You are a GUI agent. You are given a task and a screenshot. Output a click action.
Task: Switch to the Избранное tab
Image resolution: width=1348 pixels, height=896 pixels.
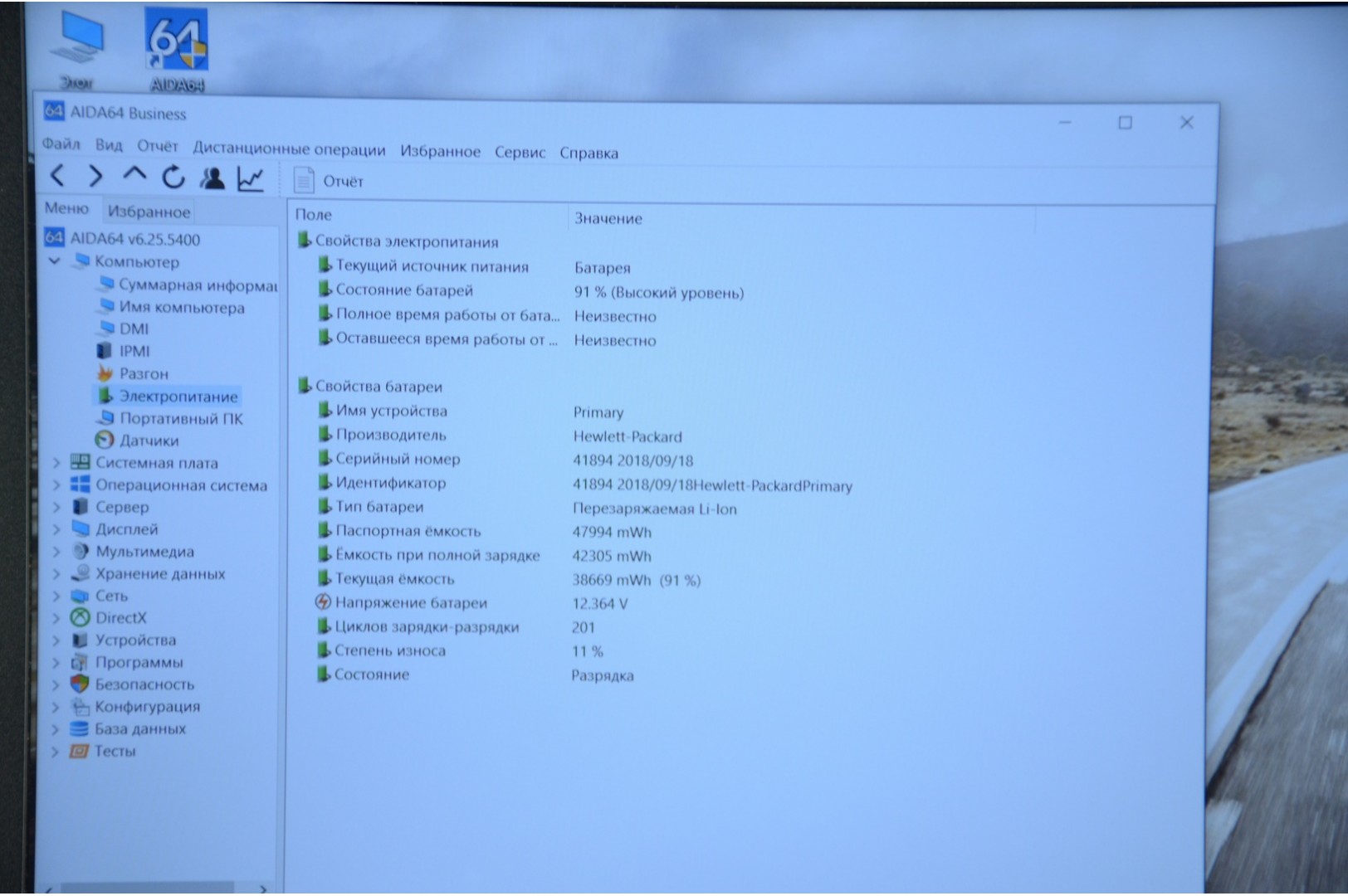[149, 212]
